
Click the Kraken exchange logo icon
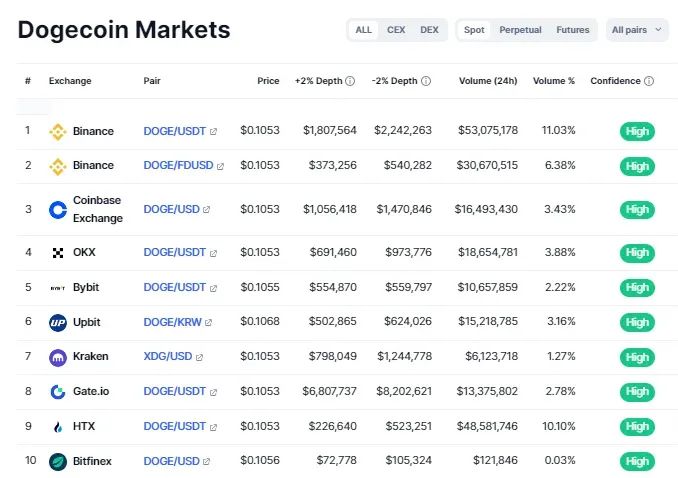(57, 357)
